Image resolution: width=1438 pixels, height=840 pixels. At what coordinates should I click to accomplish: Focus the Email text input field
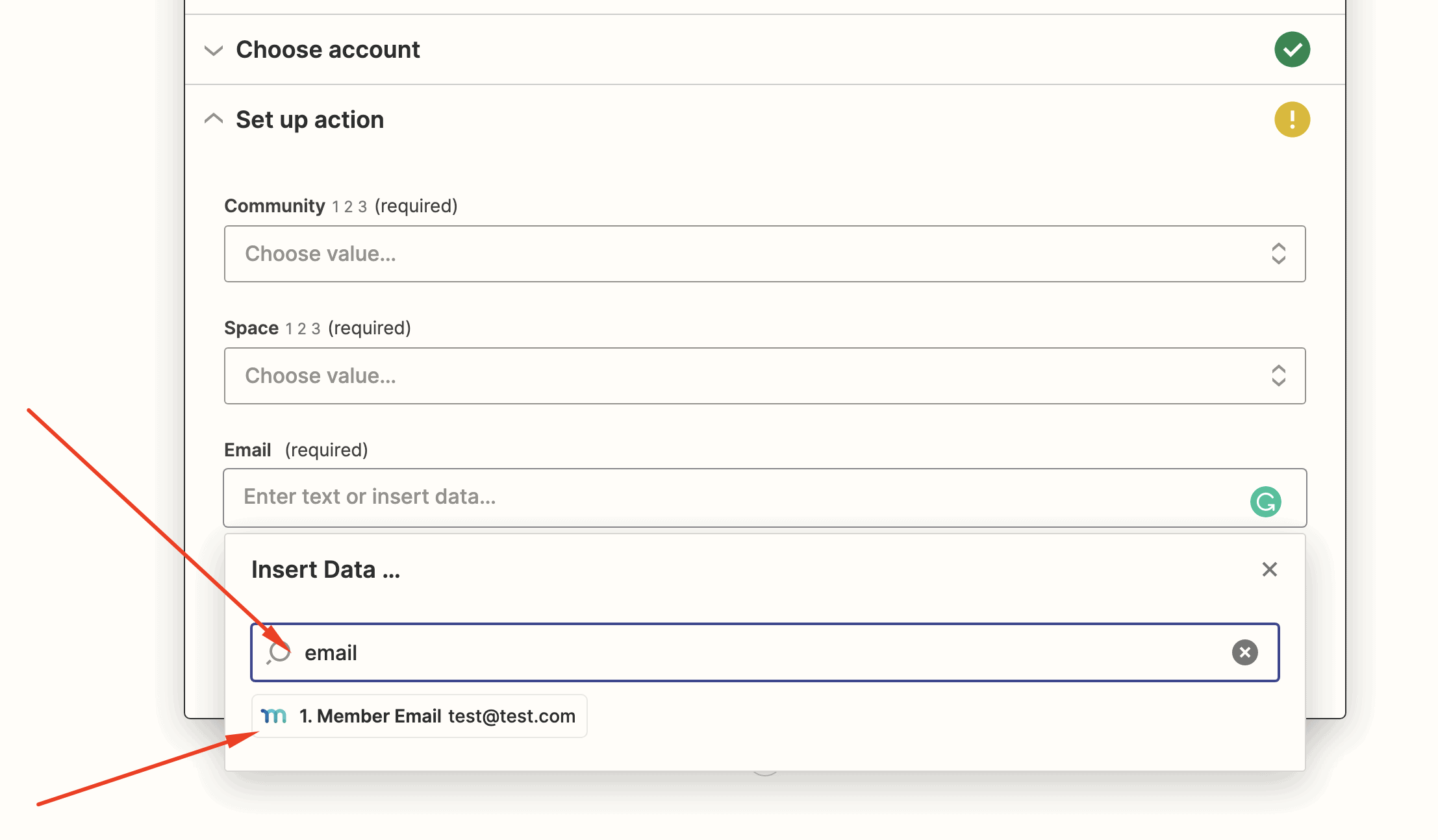coord(764,498)
